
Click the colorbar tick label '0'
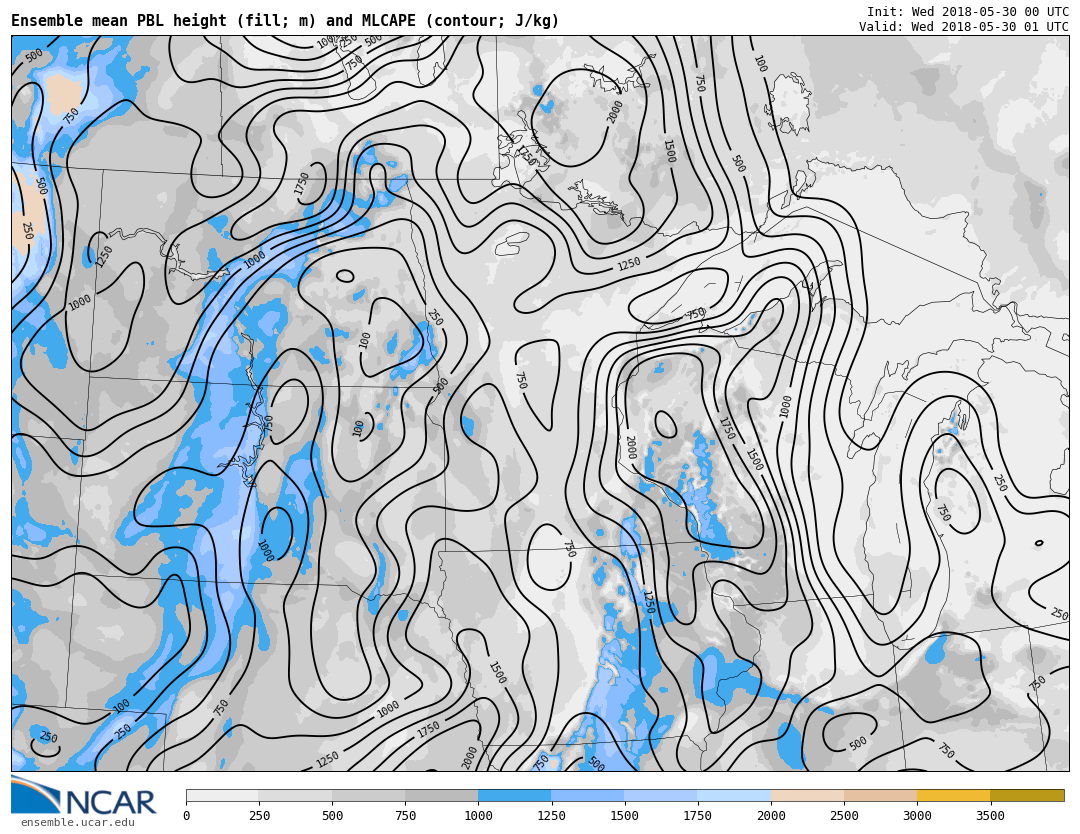[x=187, y=816]
